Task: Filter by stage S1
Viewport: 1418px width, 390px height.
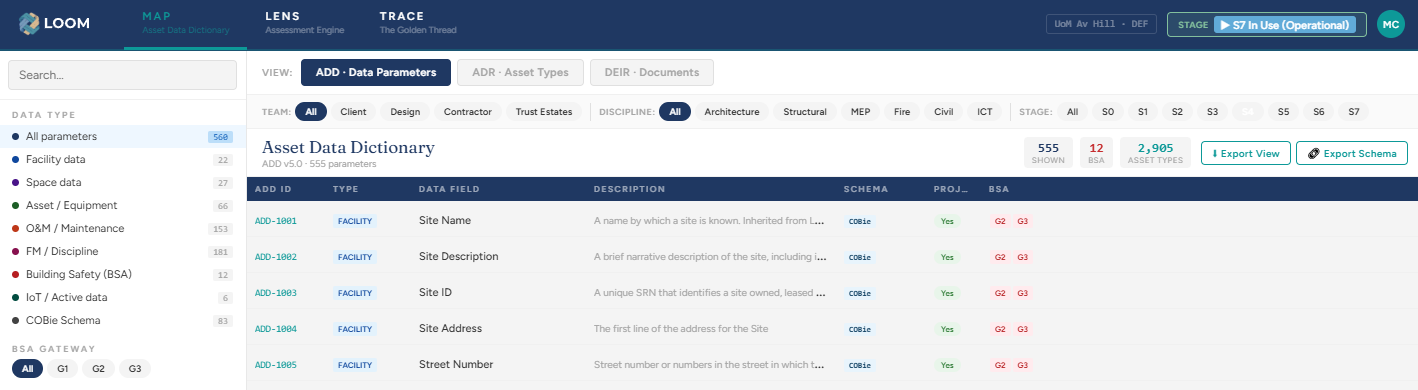Action: 1142,112
